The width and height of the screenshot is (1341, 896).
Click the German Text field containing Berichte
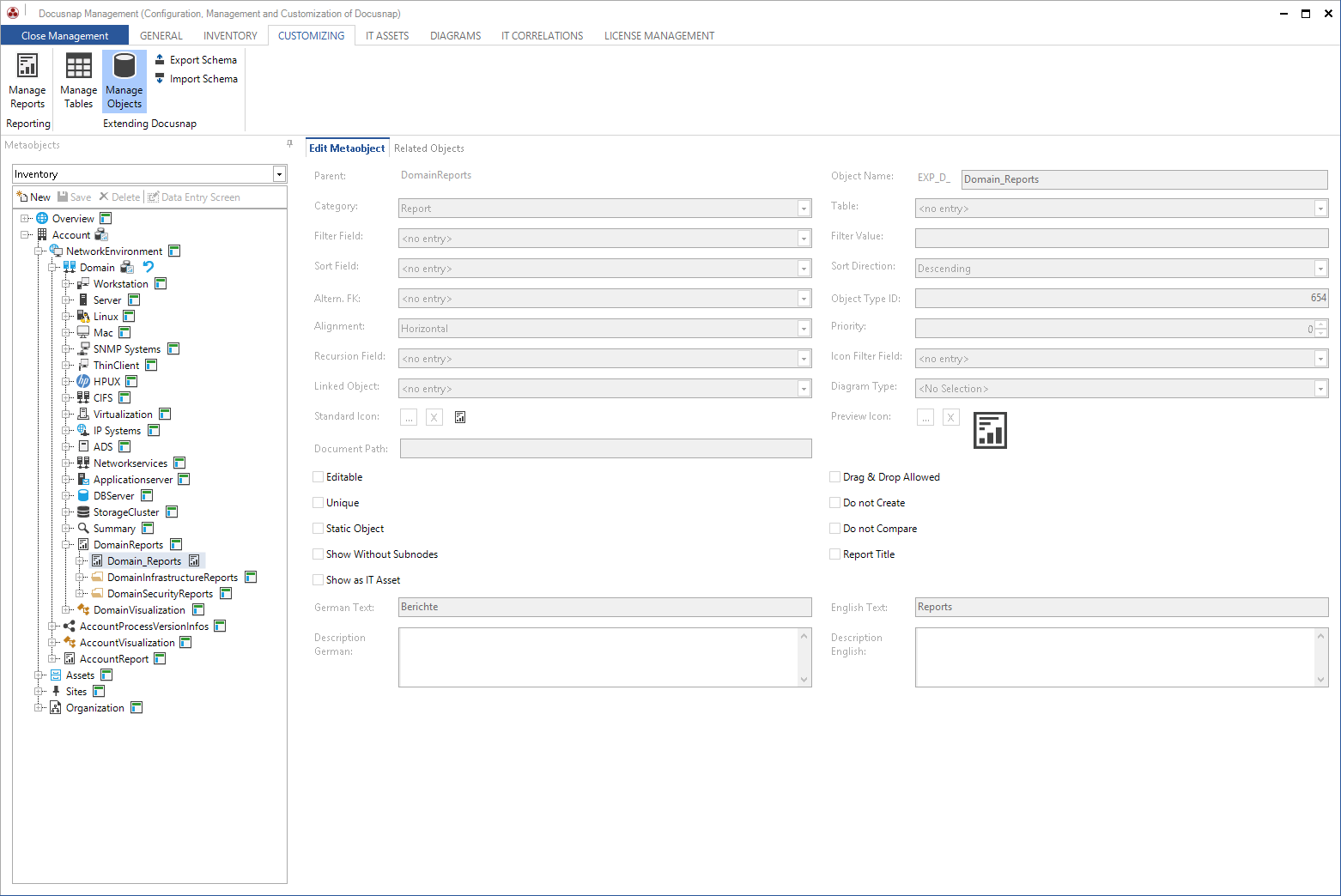click(x=605, y=607)
